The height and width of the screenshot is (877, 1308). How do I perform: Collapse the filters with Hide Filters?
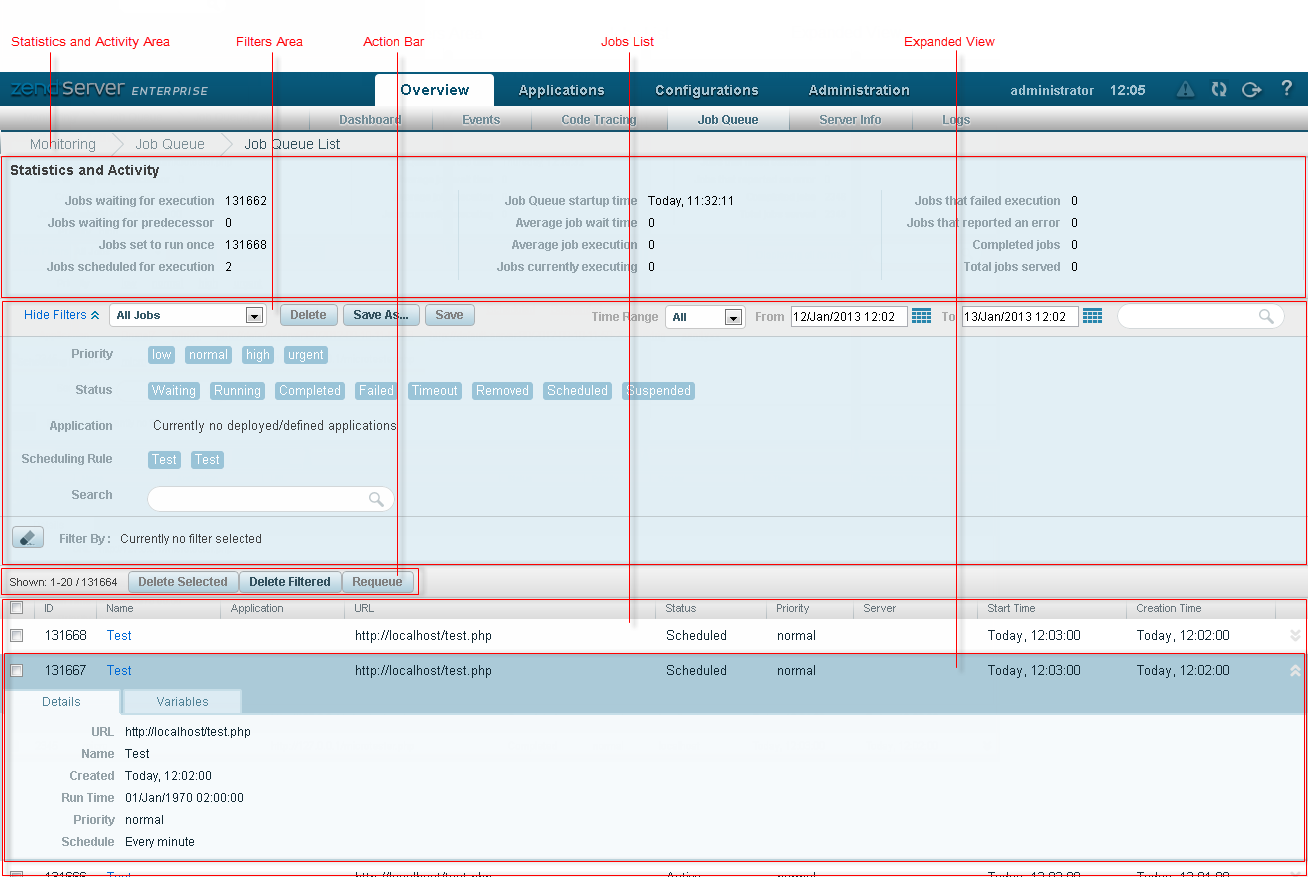[61, 315]
